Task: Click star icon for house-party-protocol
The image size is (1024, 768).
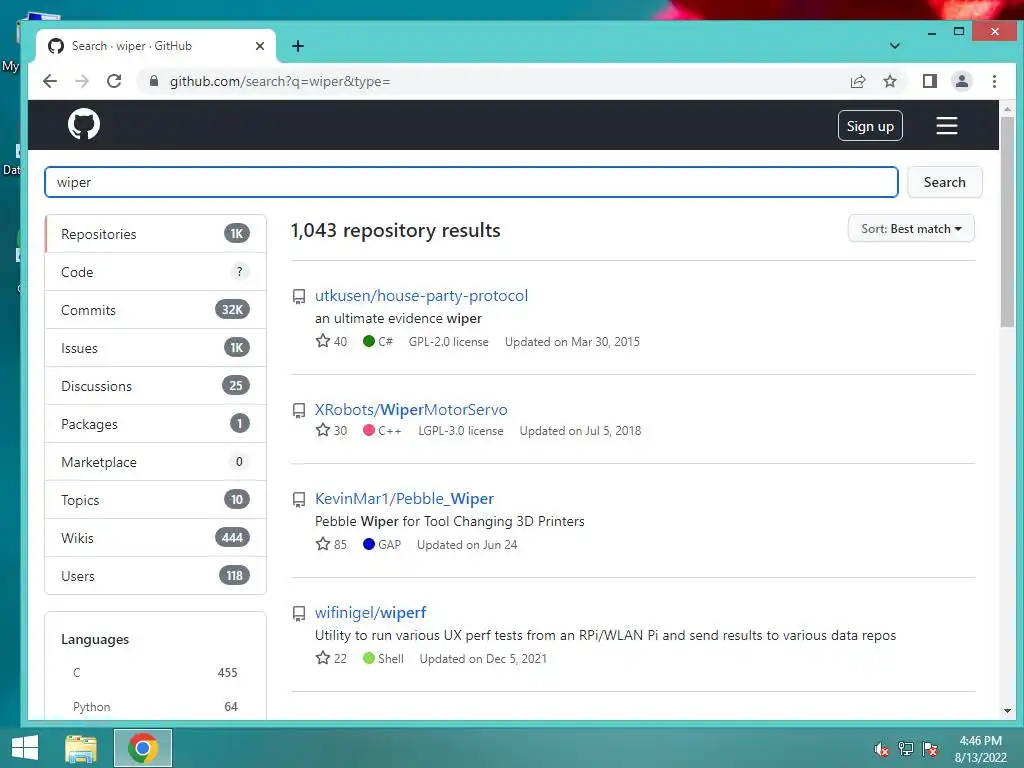Action: point(323,341)
